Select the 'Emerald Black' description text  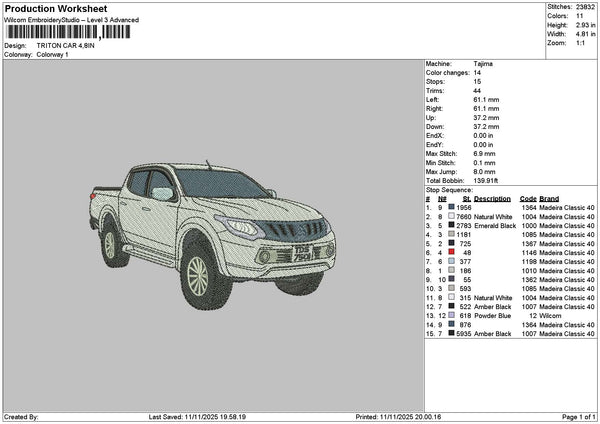pos(495,226)
